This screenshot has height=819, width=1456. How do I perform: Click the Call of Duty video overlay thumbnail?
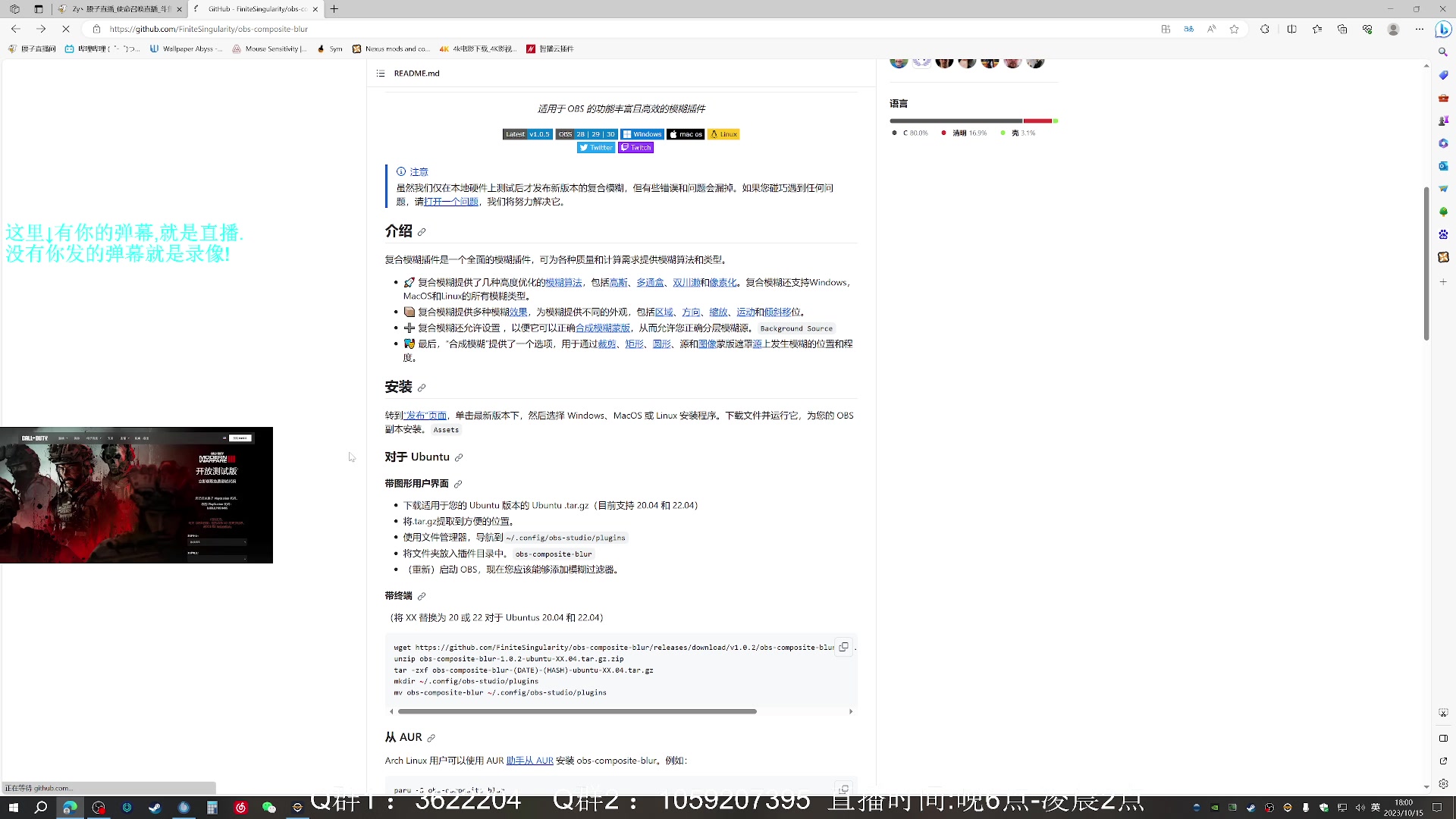coord(136,495)
